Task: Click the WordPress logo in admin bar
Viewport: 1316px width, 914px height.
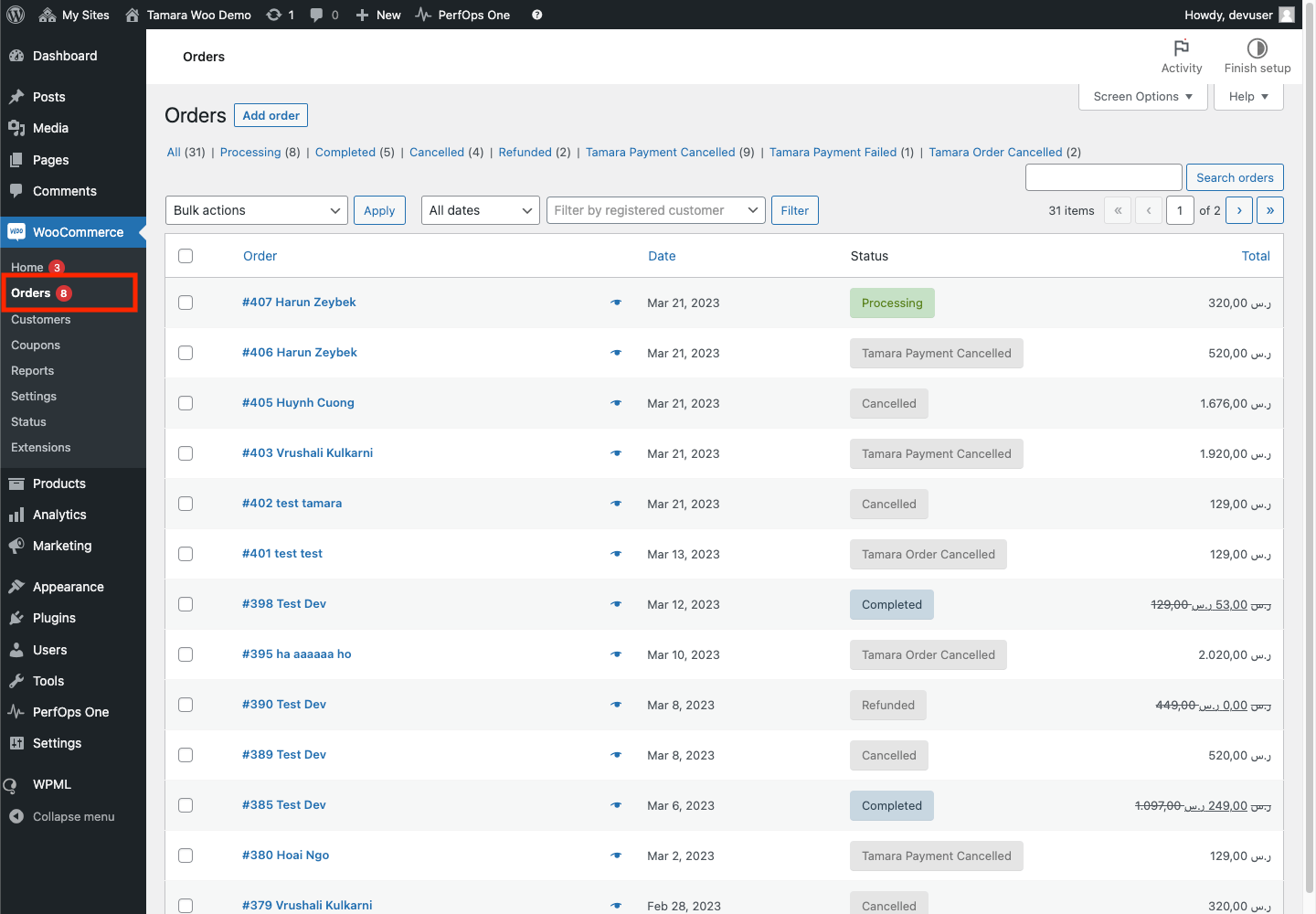Action: coord(16,15)
